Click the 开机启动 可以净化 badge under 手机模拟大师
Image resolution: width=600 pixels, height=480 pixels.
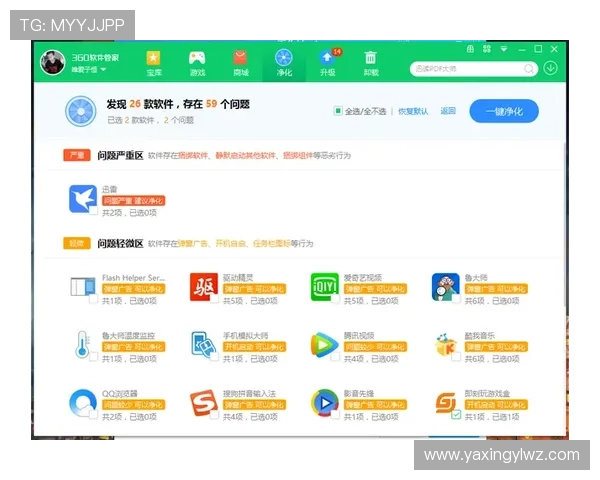[255, 347]
